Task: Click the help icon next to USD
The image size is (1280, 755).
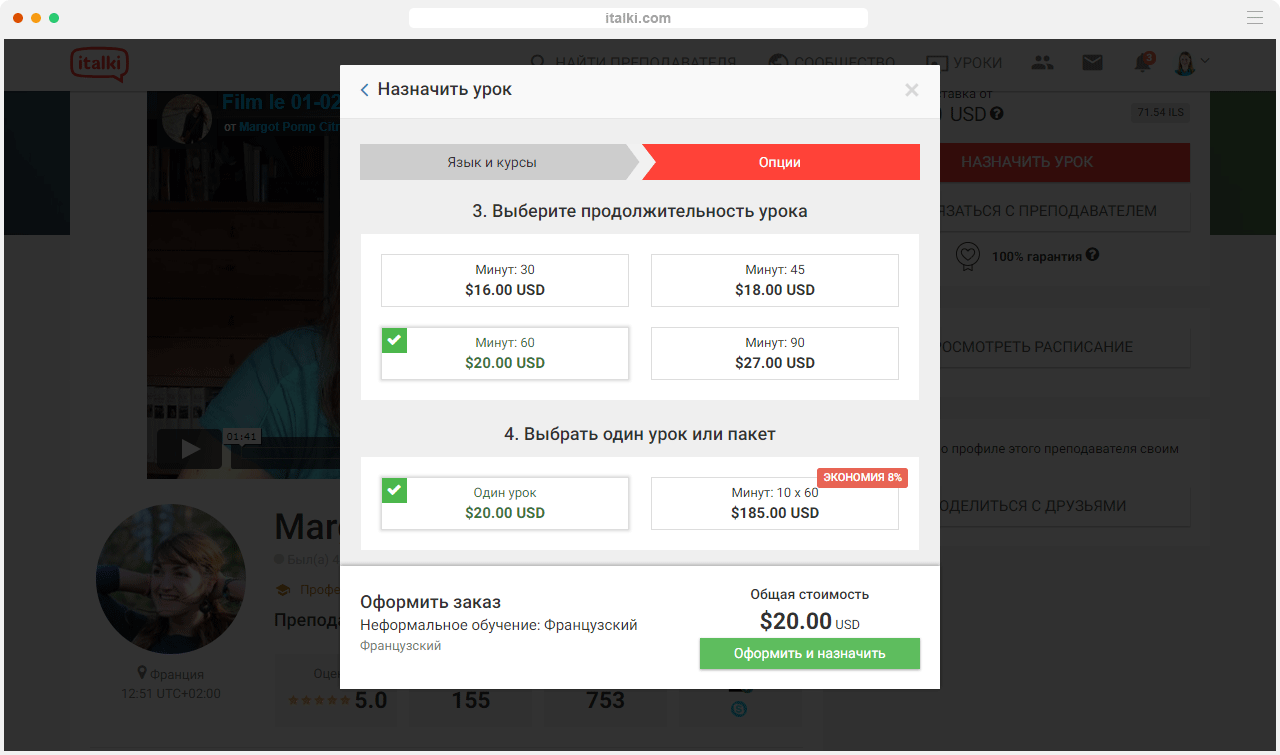Action: click(x=996, y=114)
